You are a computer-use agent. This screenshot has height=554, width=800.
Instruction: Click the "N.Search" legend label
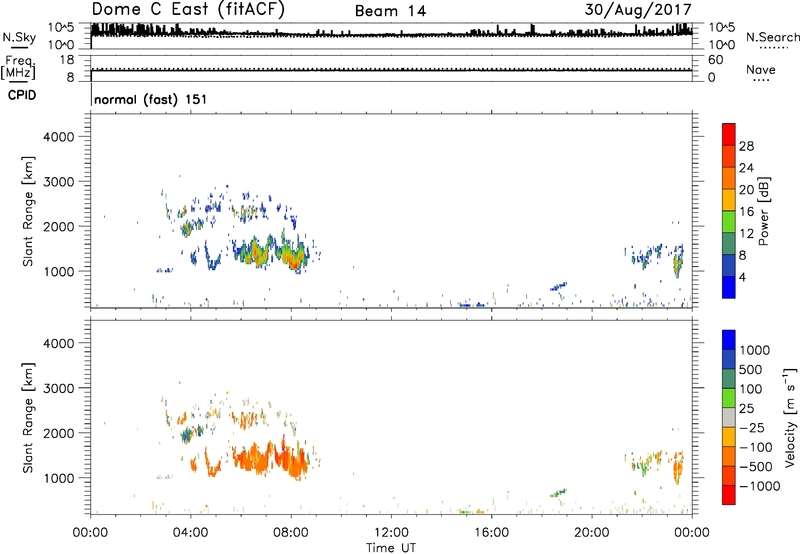click(773, 37)
